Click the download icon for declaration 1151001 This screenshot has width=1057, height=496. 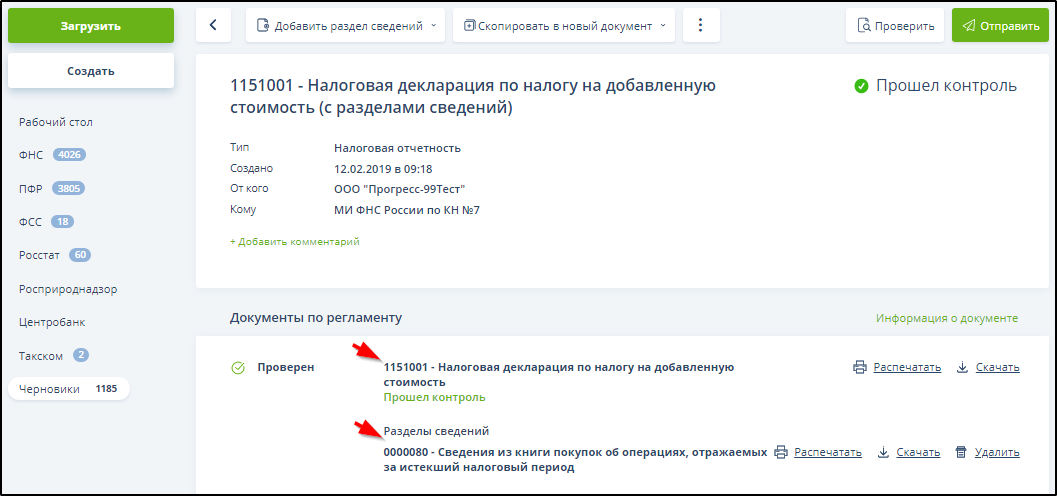tap(962, 367)
